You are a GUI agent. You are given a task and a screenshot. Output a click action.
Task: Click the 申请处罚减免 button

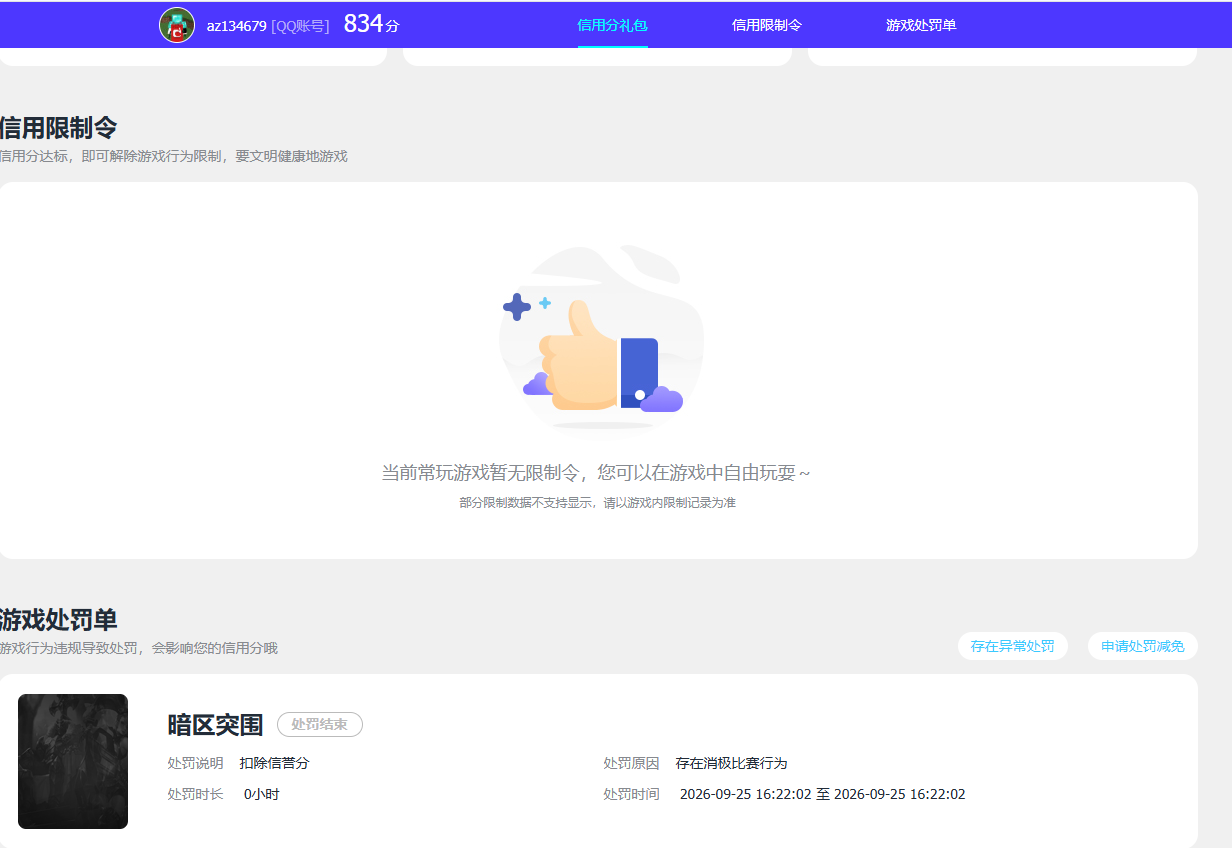[1143, 646]
